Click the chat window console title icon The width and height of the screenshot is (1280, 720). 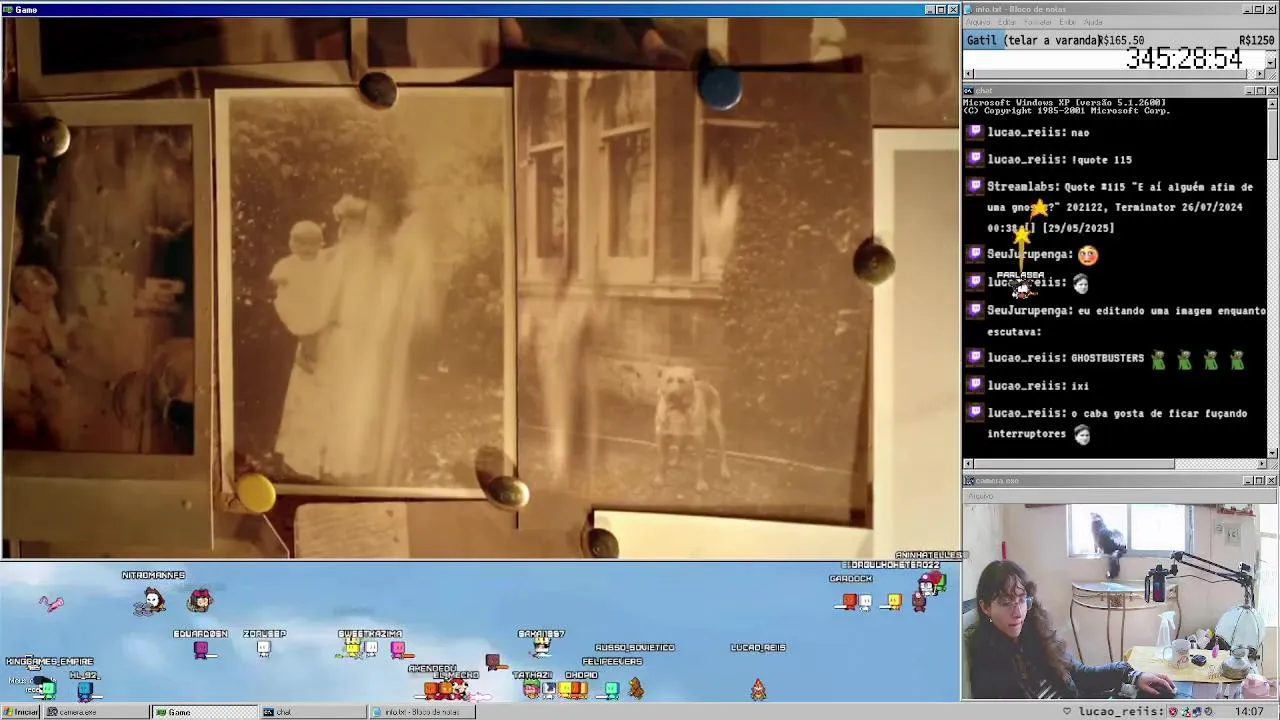pyautogui.click(x=969, y=91)
